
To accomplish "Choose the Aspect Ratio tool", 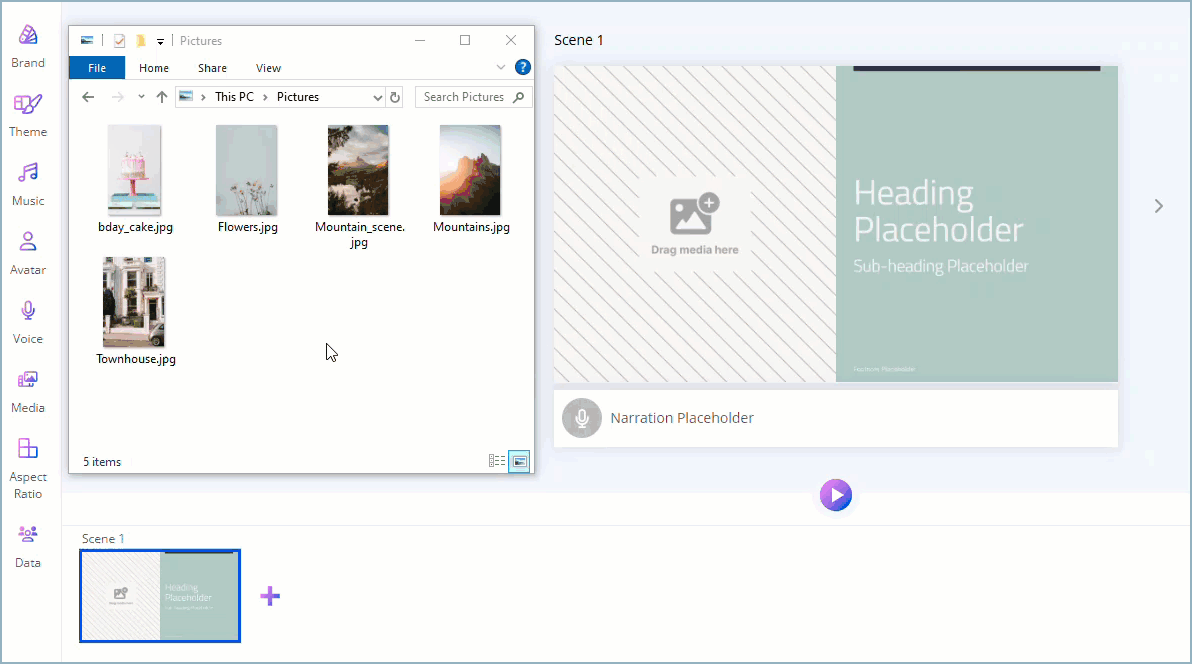I will tap(28, 451).
